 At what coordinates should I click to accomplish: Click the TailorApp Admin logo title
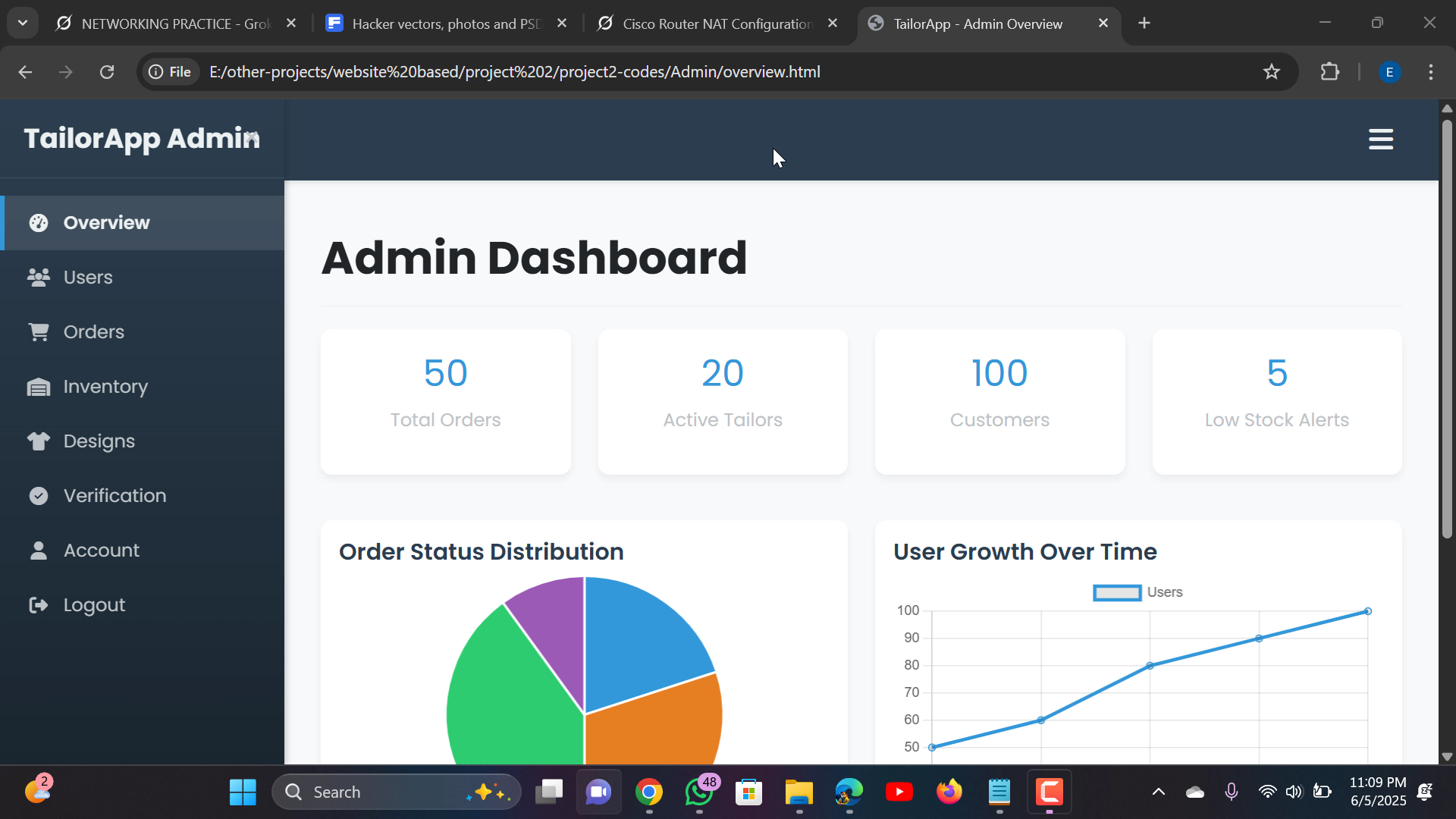[x=142, y=139]
